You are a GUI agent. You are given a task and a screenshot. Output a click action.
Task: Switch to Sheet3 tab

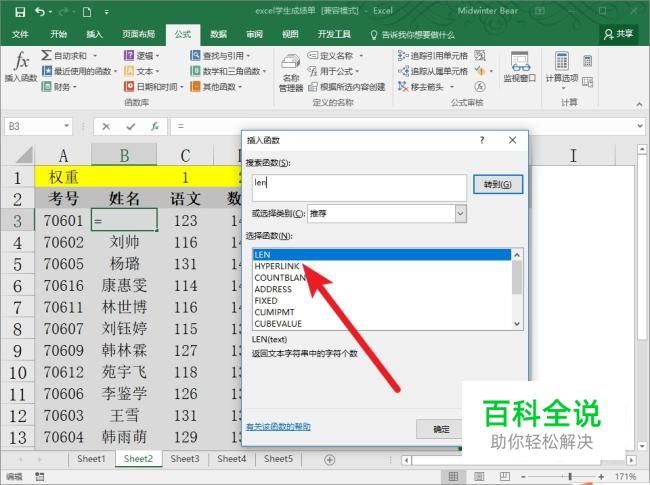(185, 459)
